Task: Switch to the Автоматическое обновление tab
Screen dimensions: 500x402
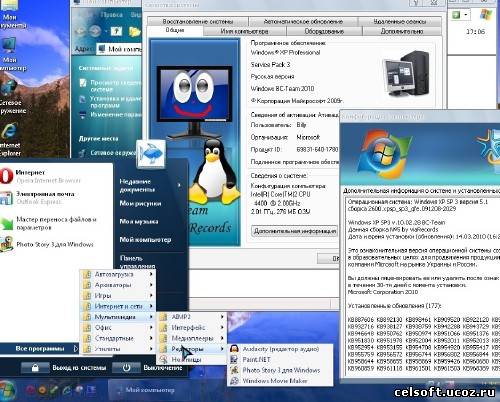Action: pos(303,21)
